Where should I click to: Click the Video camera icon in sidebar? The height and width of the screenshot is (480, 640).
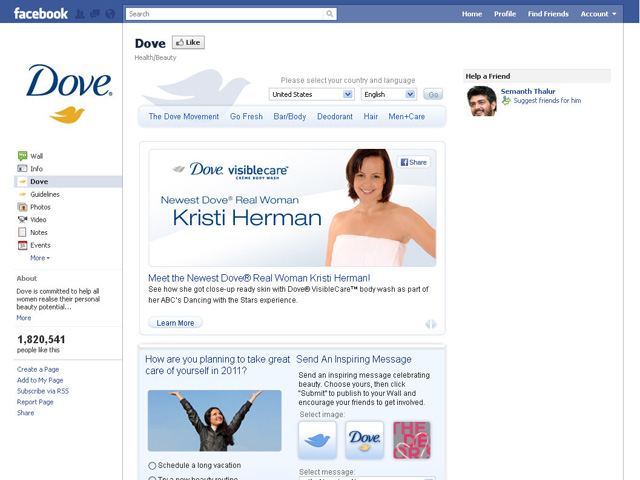22,220
